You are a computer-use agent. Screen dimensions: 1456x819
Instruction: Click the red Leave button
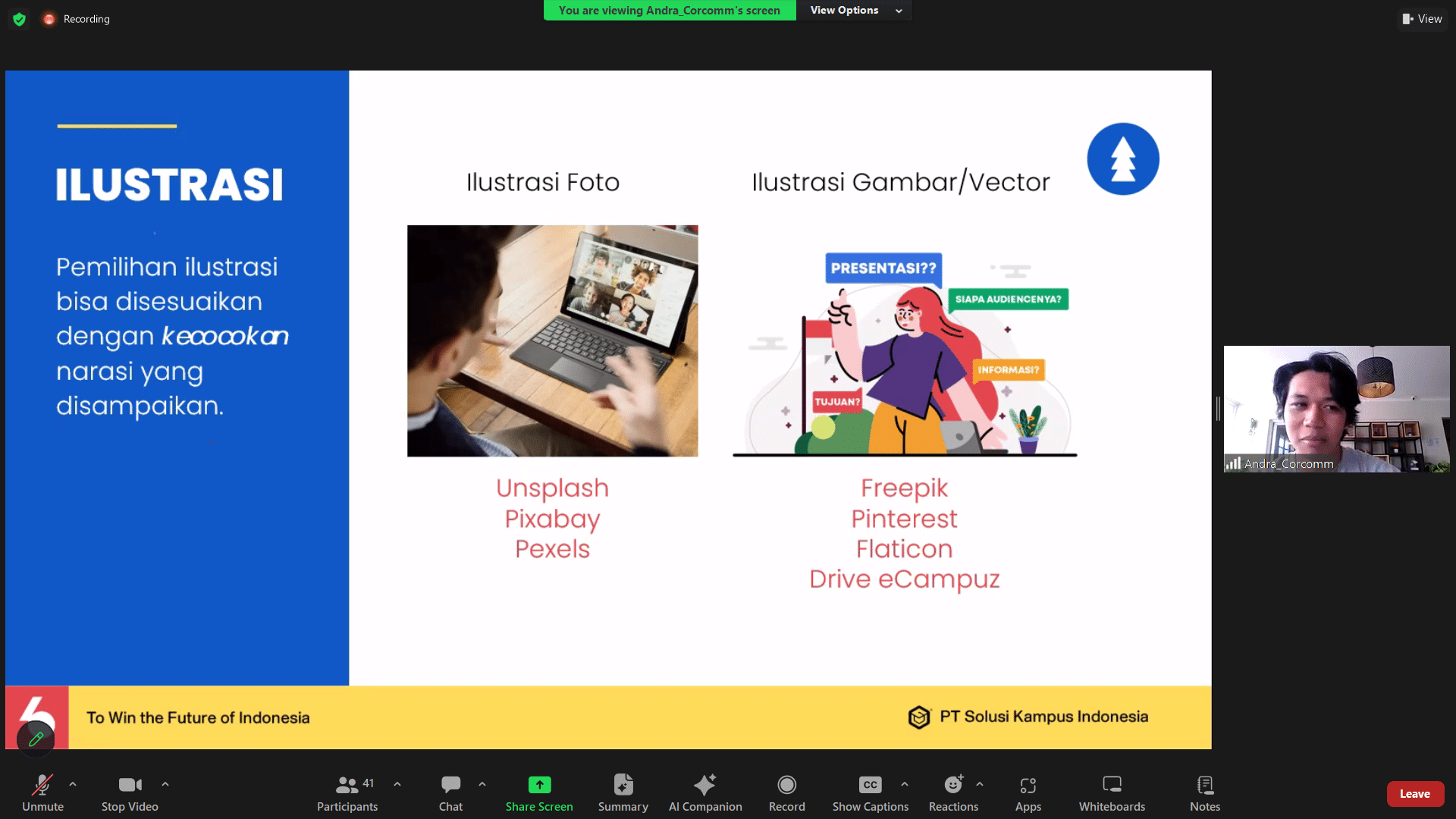(1415, 794)
